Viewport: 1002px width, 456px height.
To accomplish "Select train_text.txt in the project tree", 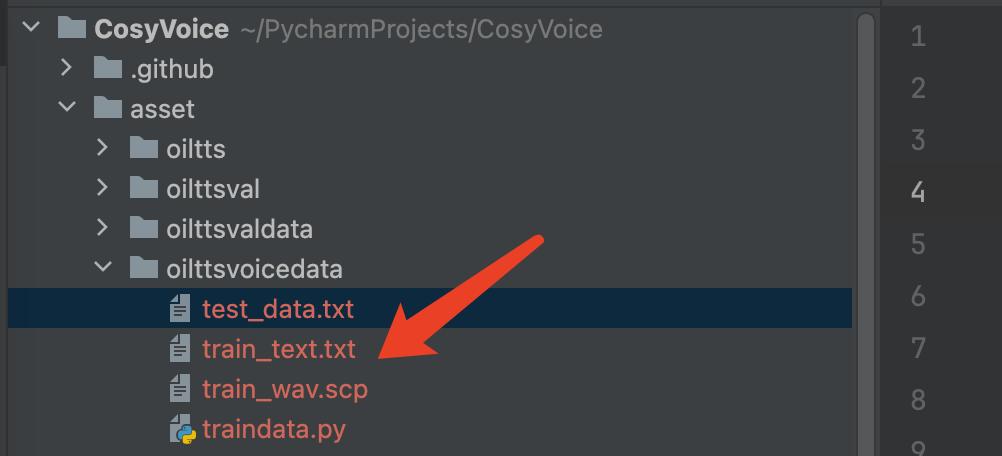I will tap(278, 349).
